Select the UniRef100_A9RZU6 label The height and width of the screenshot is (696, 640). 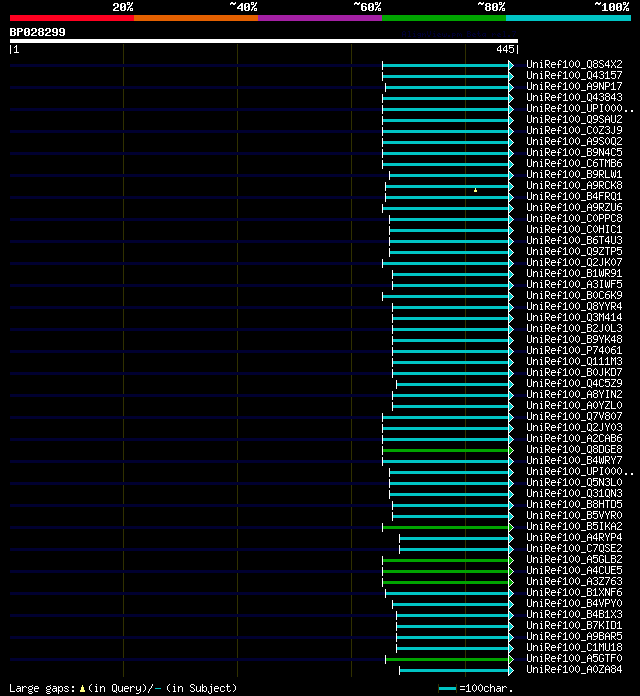click(574, 207)
